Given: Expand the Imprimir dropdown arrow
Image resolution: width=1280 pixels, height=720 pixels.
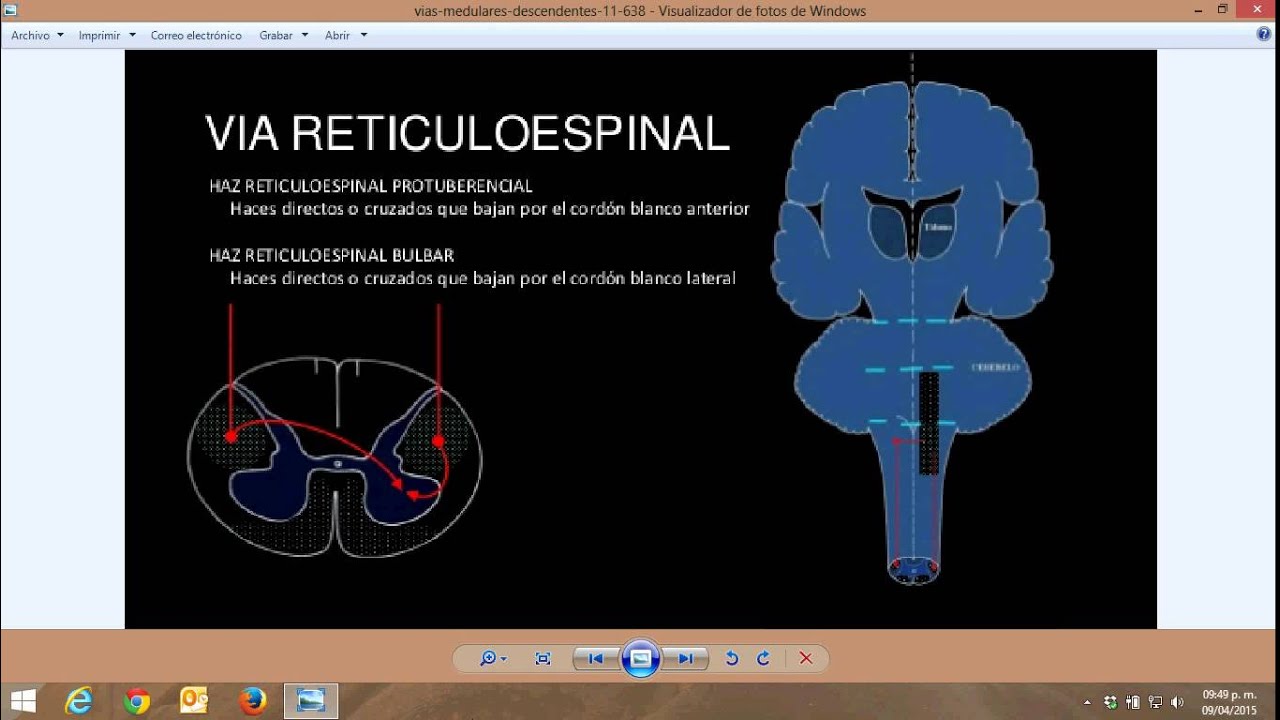Looking at the screenshot, I should coord(132,35).
